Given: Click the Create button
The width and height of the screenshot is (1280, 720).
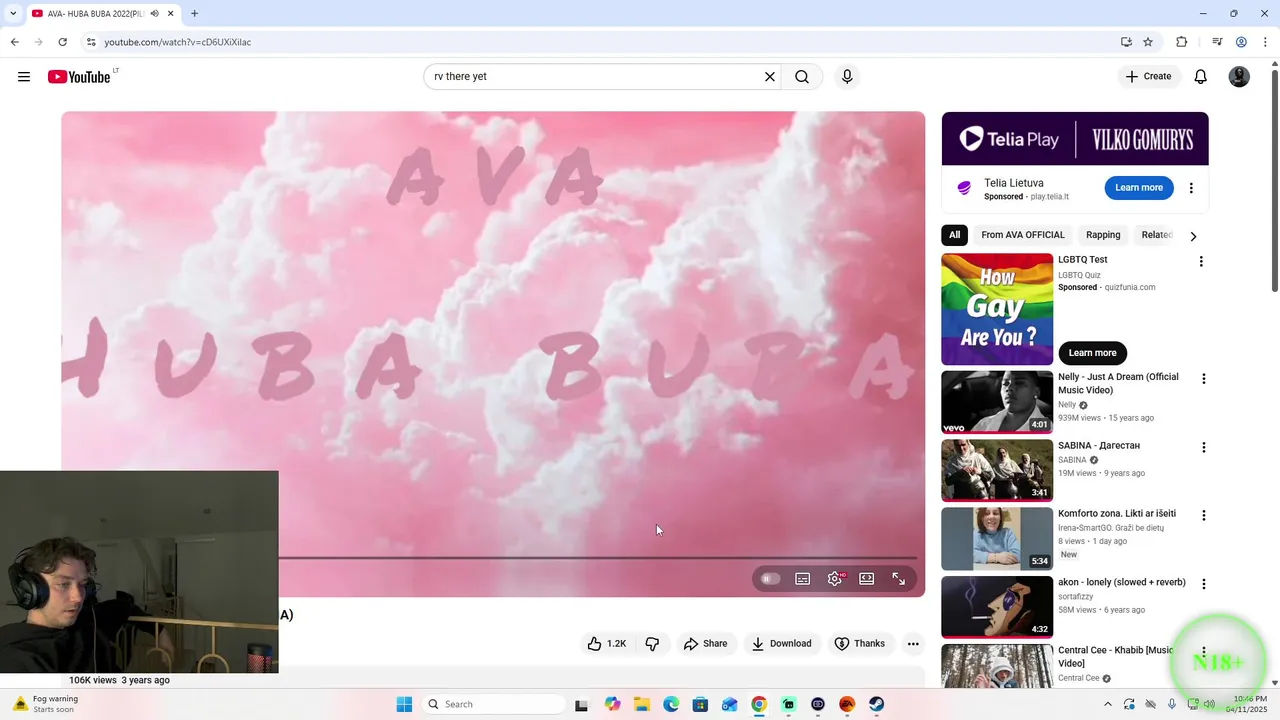Looking at the screenshot, I should pos(1148,76).
